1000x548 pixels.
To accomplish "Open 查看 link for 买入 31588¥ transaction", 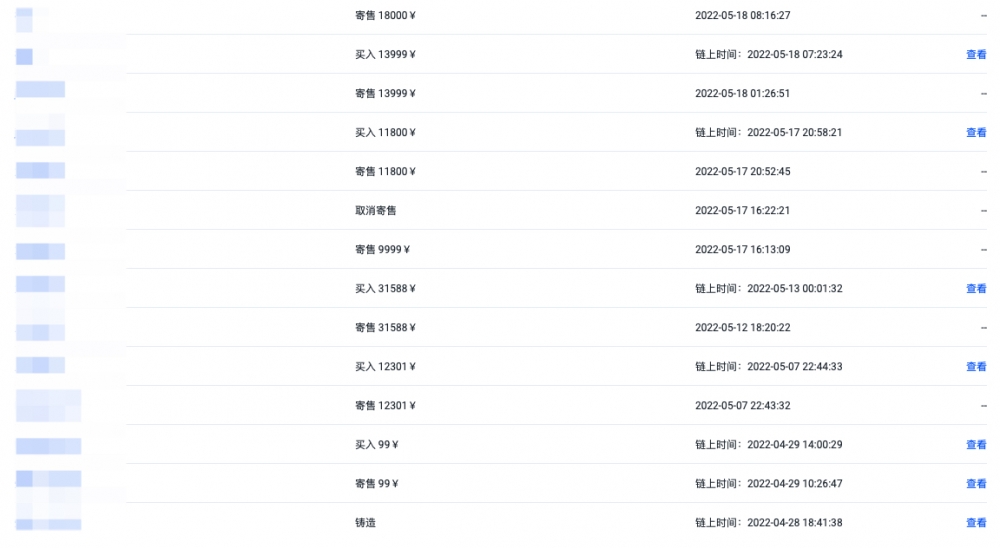I will coord(976,289).
